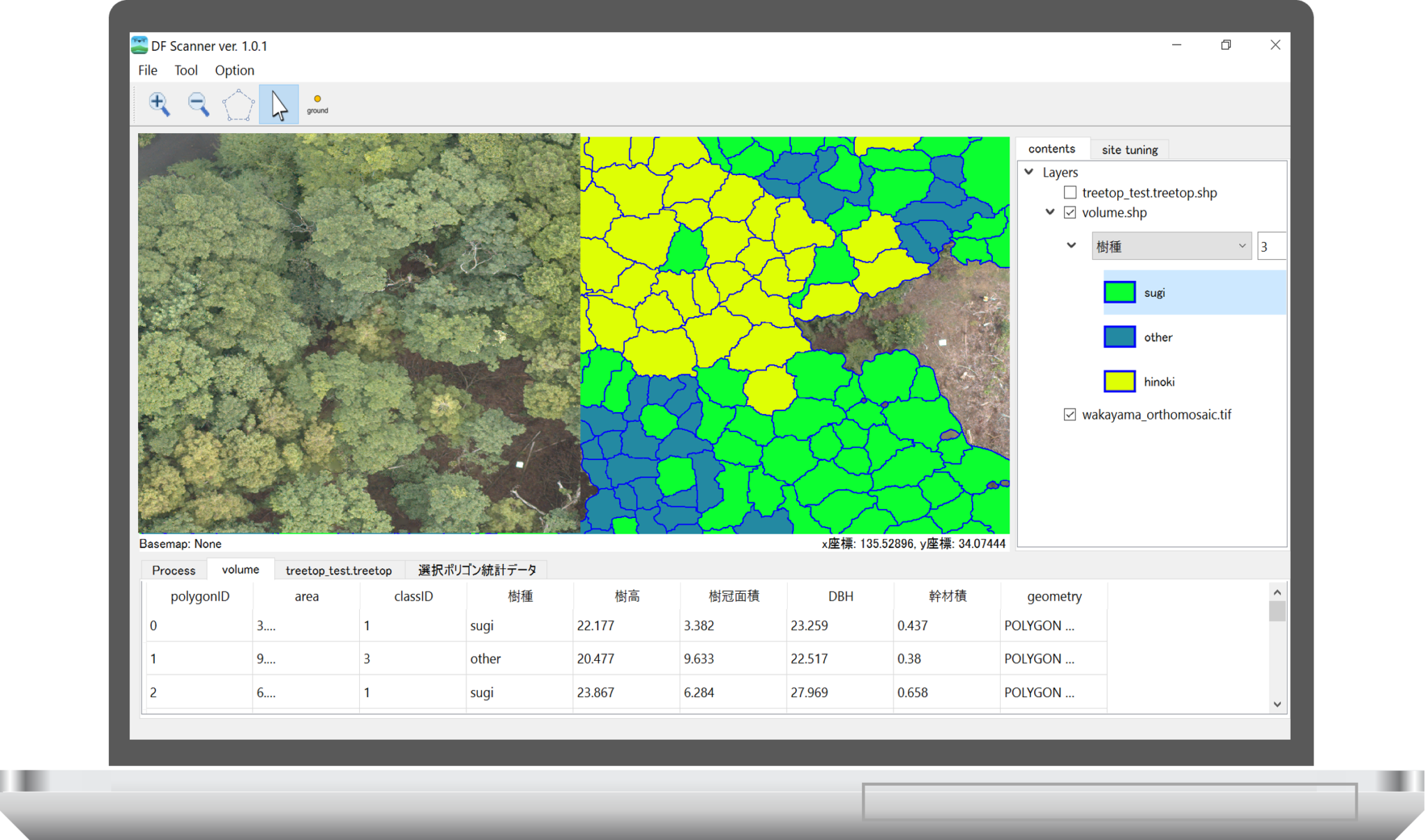Click the DF Scanner application logo icon
1428x840 pixels.
tap(139, 45)
